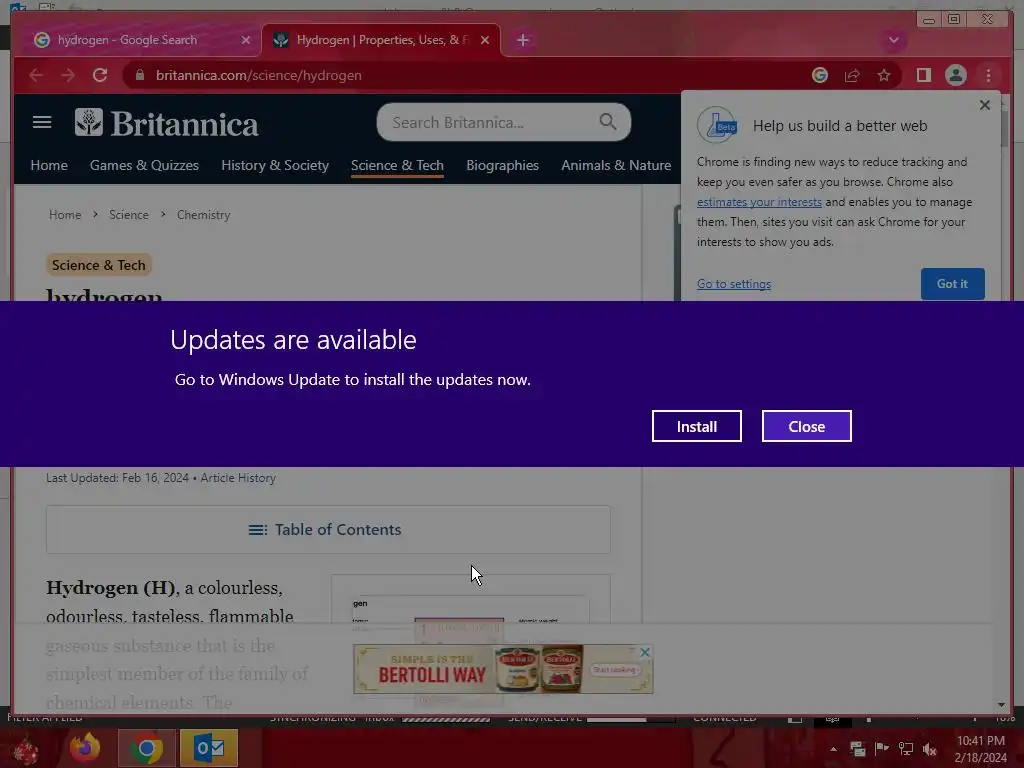Viewport: 1024px width, 768px height.
Task: Open Go to settings link
Action: (733, 284)
